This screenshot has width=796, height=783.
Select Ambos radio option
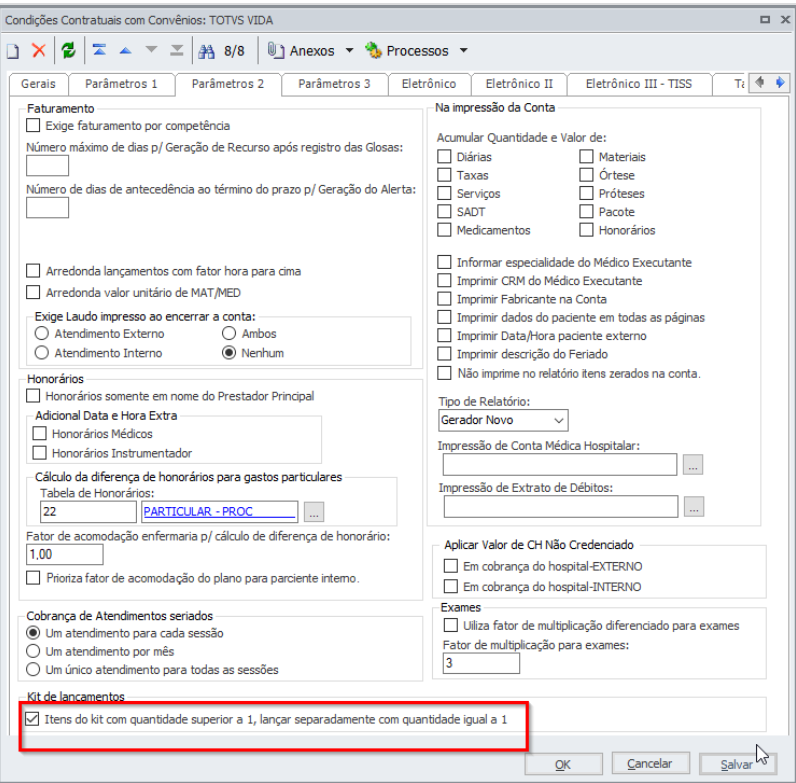coord(229,333)
